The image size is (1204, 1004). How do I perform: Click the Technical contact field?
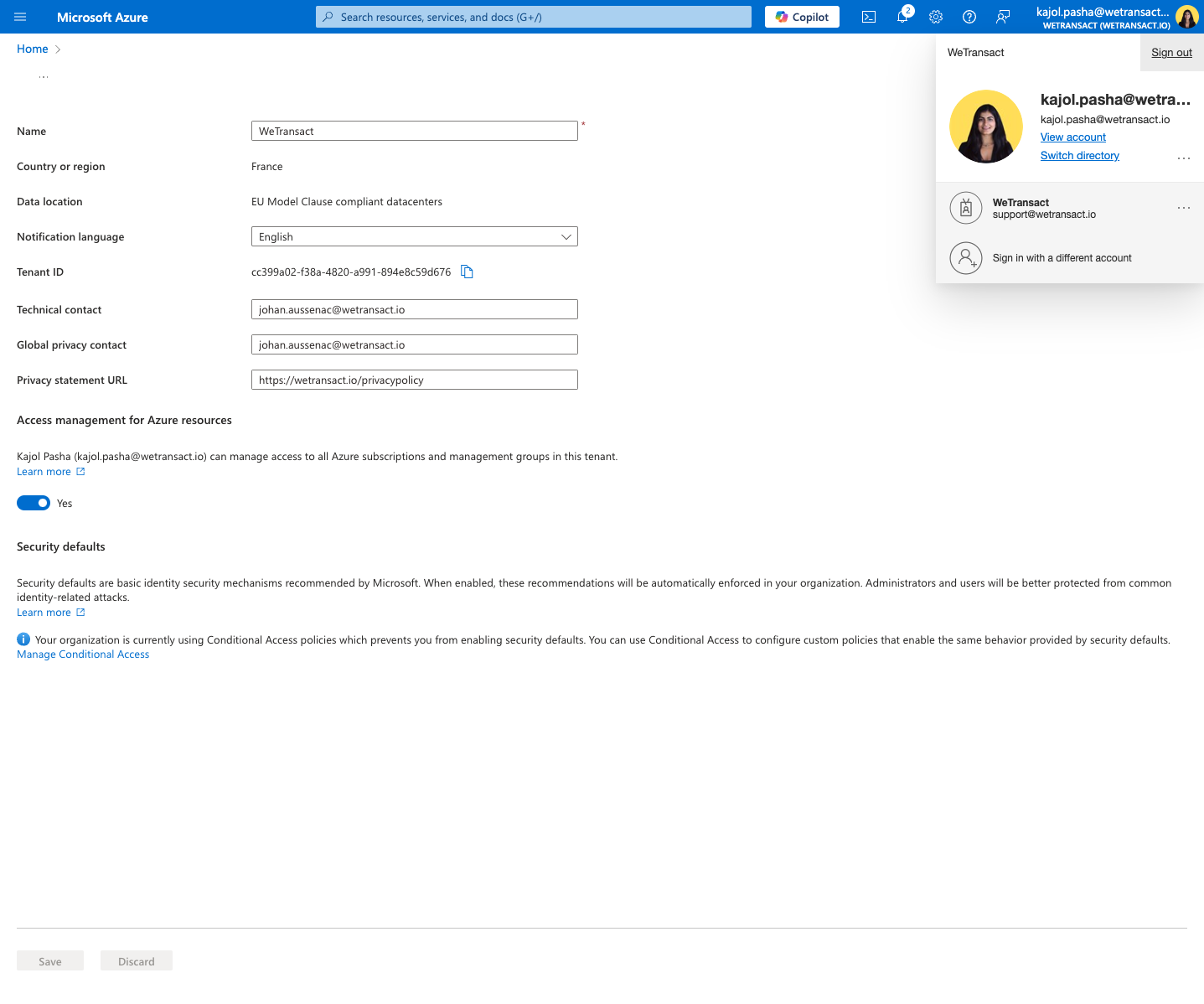coord(415,309)
